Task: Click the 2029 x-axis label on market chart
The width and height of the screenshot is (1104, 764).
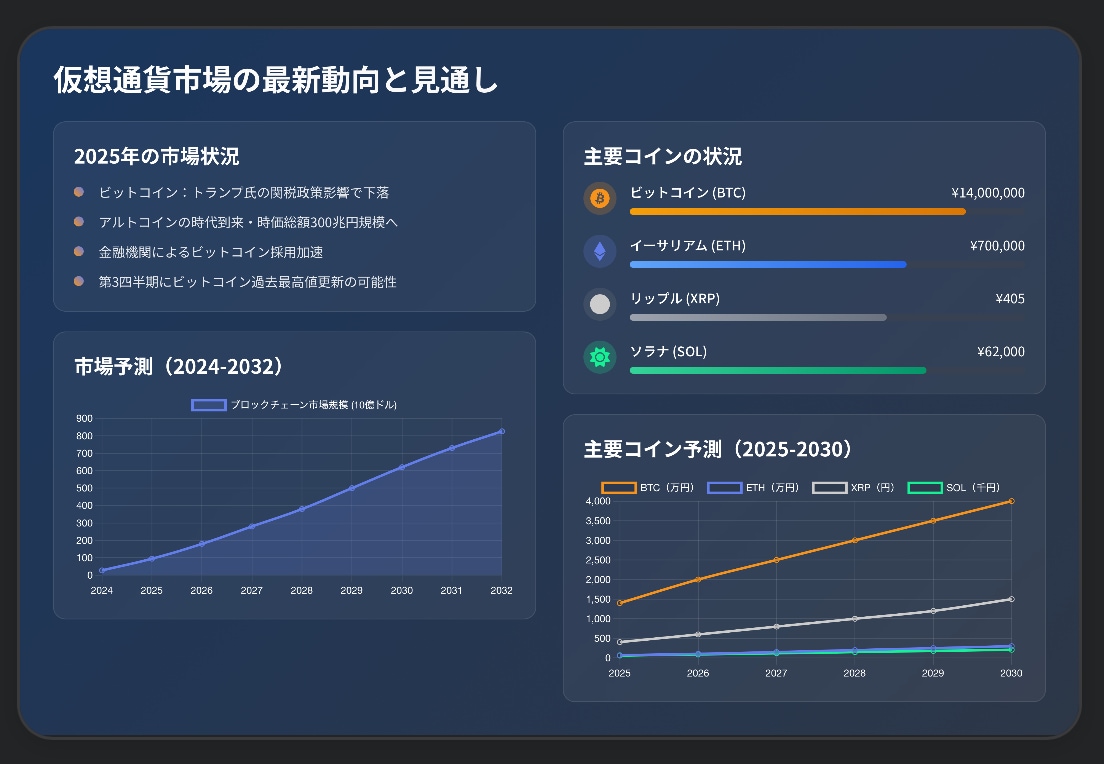Action: pos(351,590)
